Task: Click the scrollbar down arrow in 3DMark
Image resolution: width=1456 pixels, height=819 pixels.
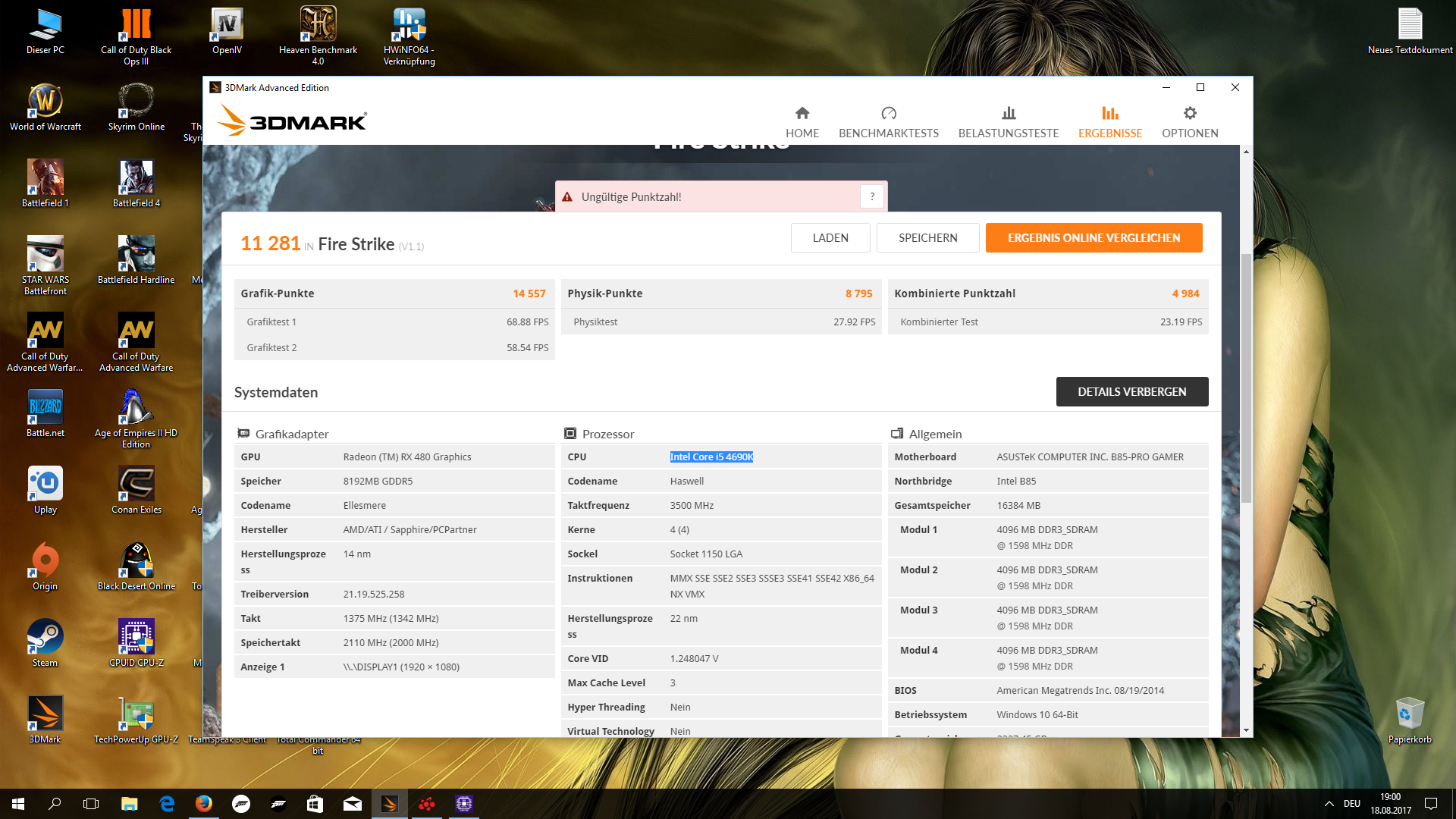Action: pyautogui.click(x=1246, y=730)
